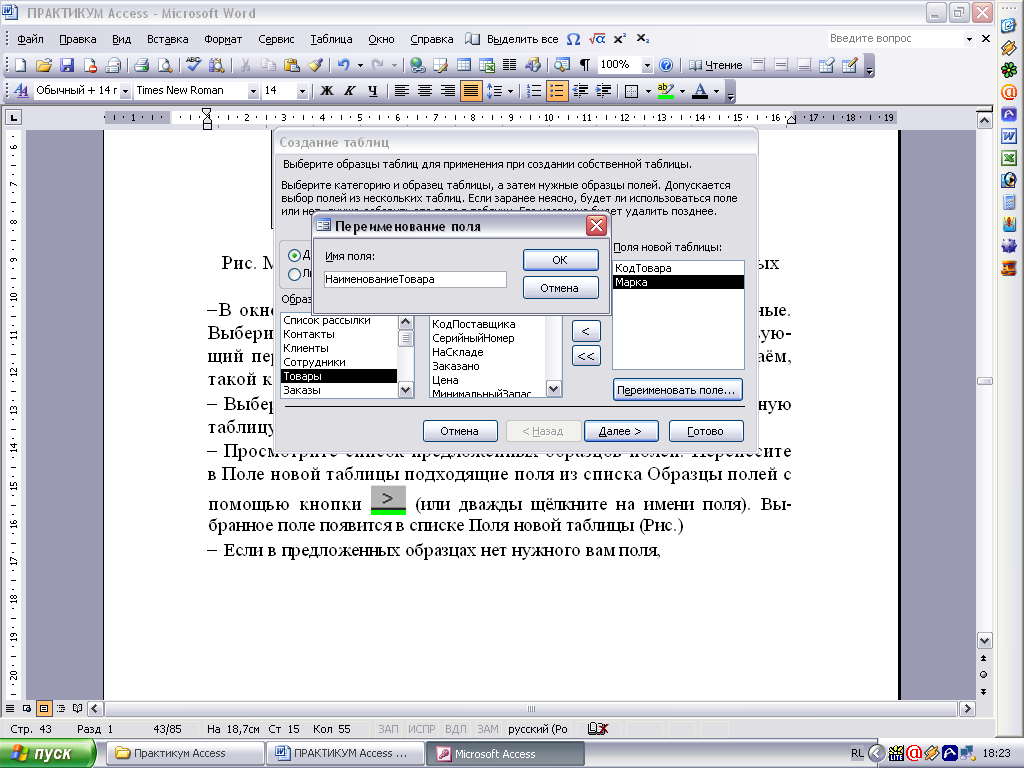Apply the black font color (A)
This screenshot has height=768, width=1024.
pyautogui.click(x=699, y=90)
